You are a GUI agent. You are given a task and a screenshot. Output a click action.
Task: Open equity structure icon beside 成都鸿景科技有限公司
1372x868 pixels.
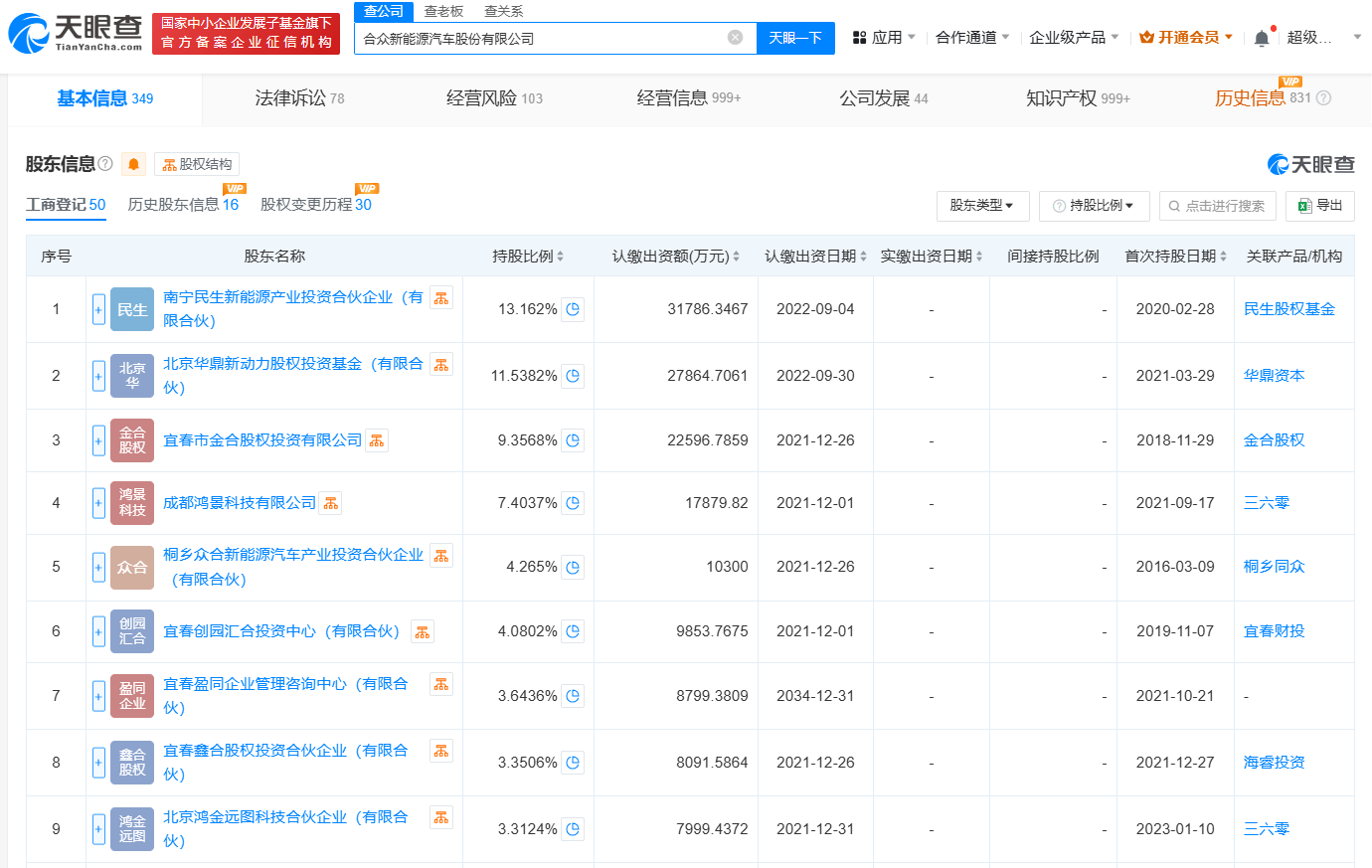click(331, 503)
